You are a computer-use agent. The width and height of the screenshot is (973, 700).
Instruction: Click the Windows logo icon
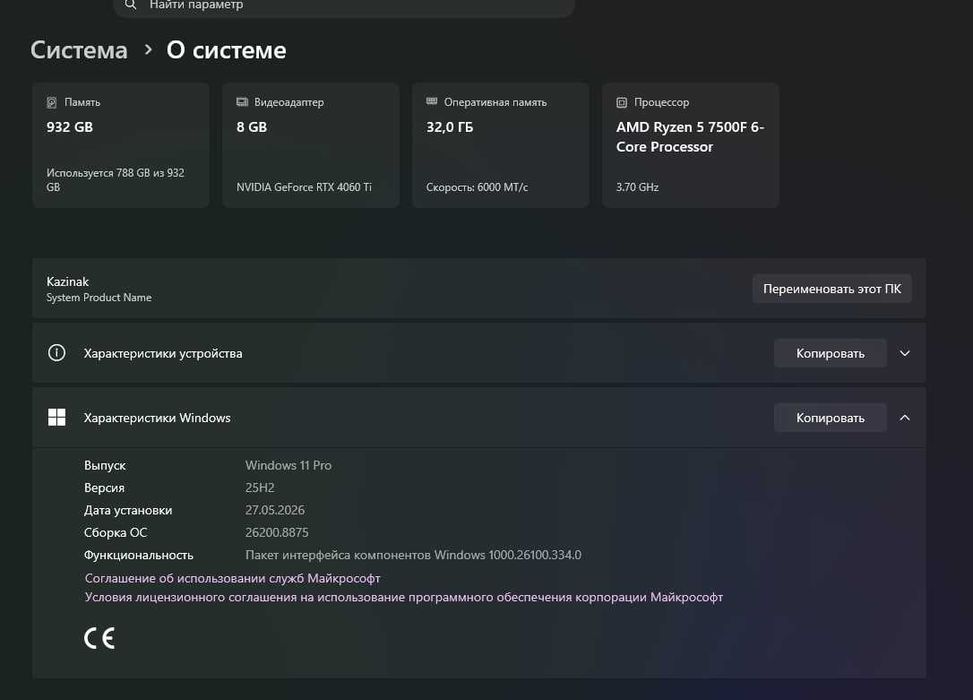(56, 418)
